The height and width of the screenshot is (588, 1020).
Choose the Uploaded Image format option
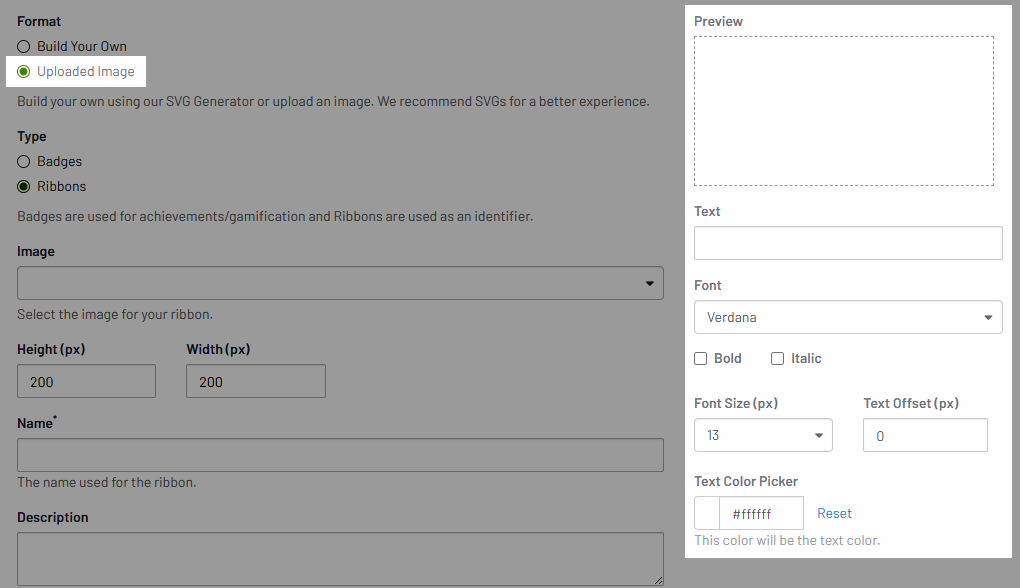pyautogui.click(x=24, y=71)
